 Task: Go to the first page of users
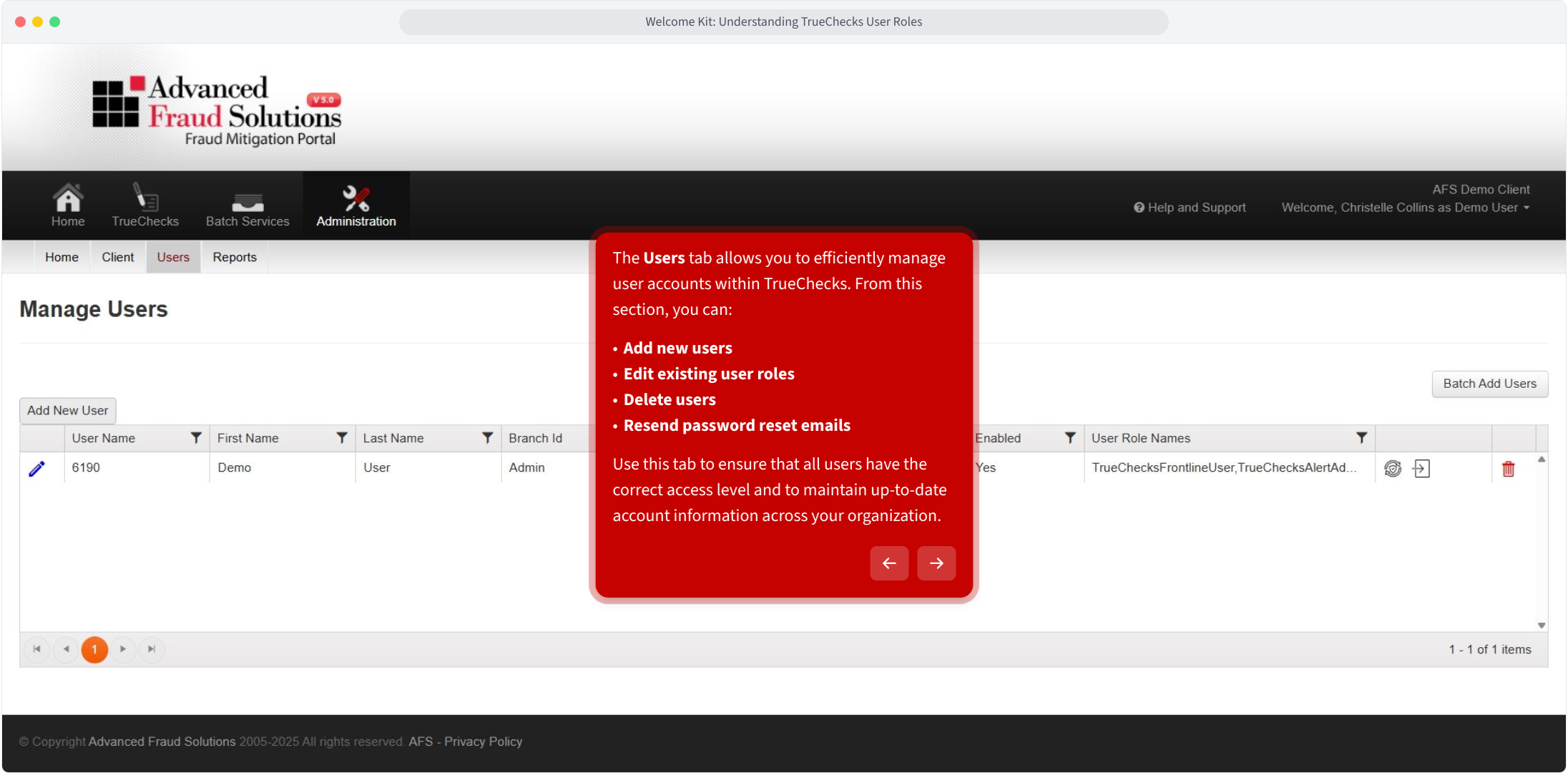[37, 649]
